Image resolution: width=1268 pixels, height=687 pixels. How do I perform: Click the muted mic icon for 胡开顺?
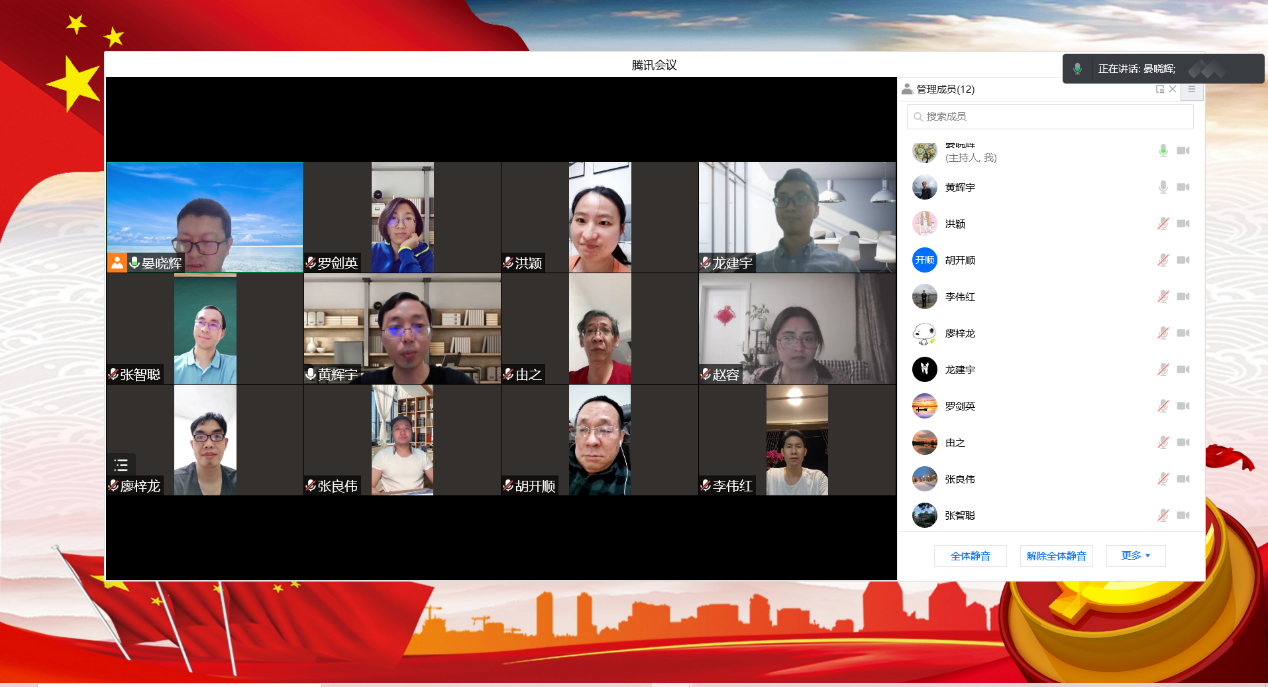[1162, 260]
